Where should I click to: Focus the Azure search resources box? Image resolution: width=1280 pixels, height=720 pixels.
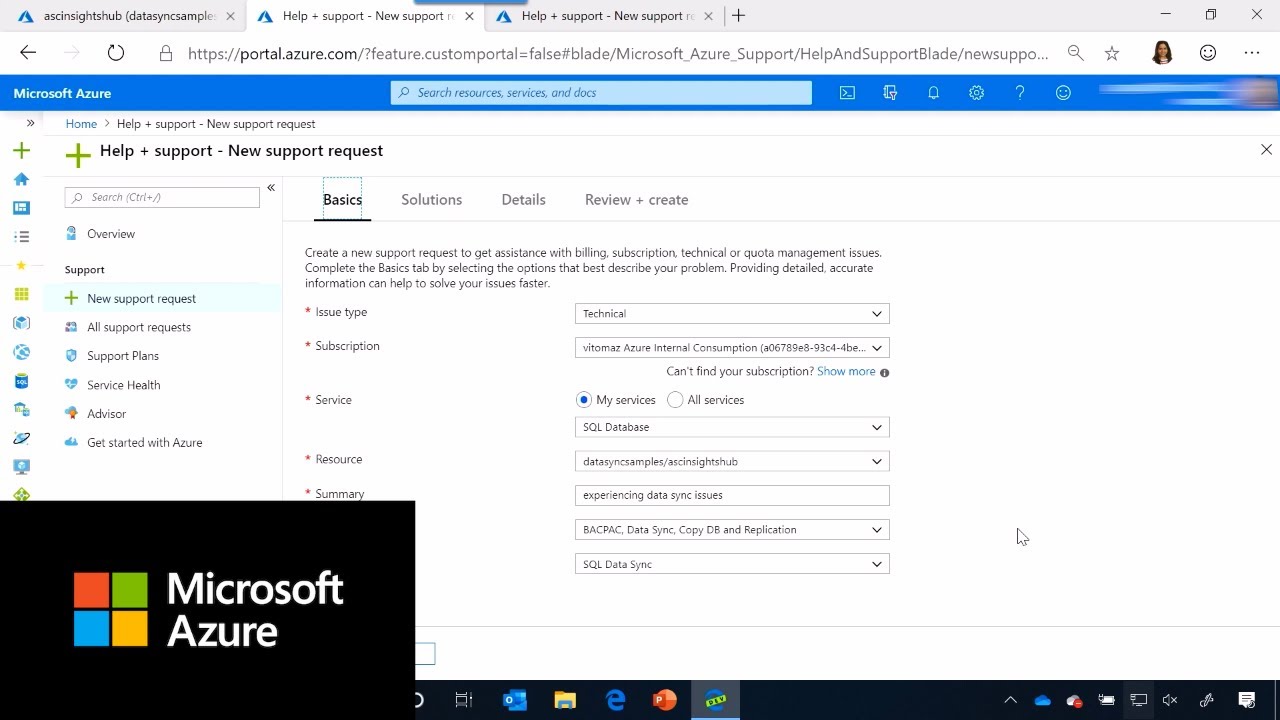(x=601, y=93)
